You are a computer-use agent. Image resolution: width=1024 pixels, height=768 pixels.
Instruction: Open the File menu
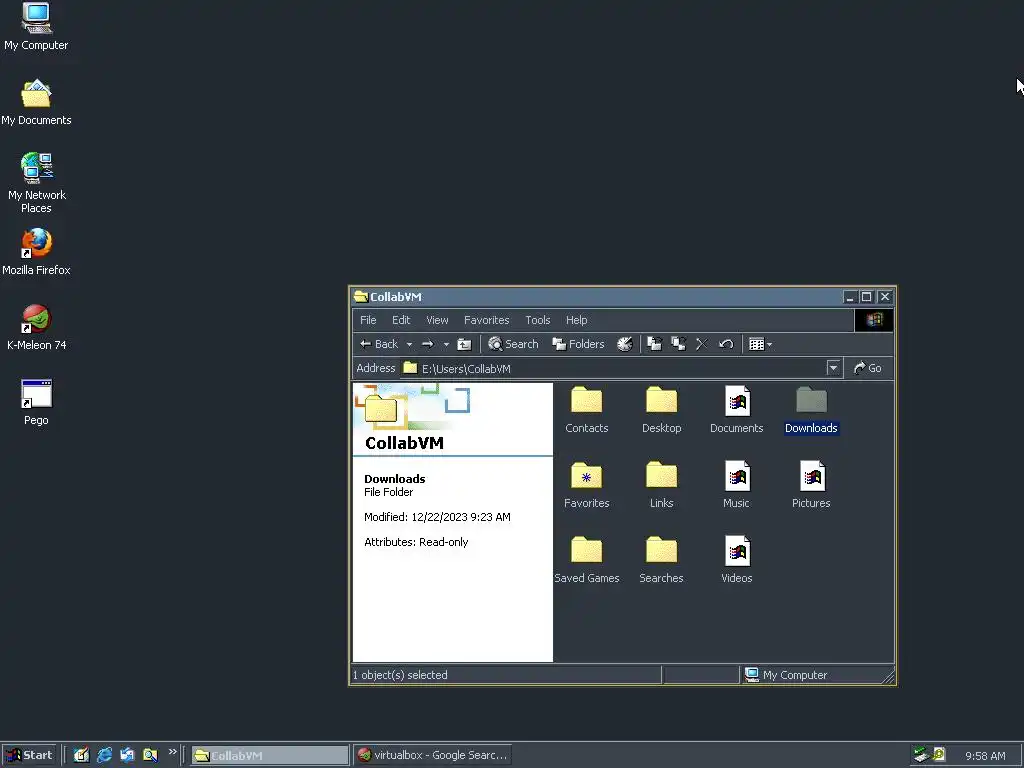(x=368, y=320)
